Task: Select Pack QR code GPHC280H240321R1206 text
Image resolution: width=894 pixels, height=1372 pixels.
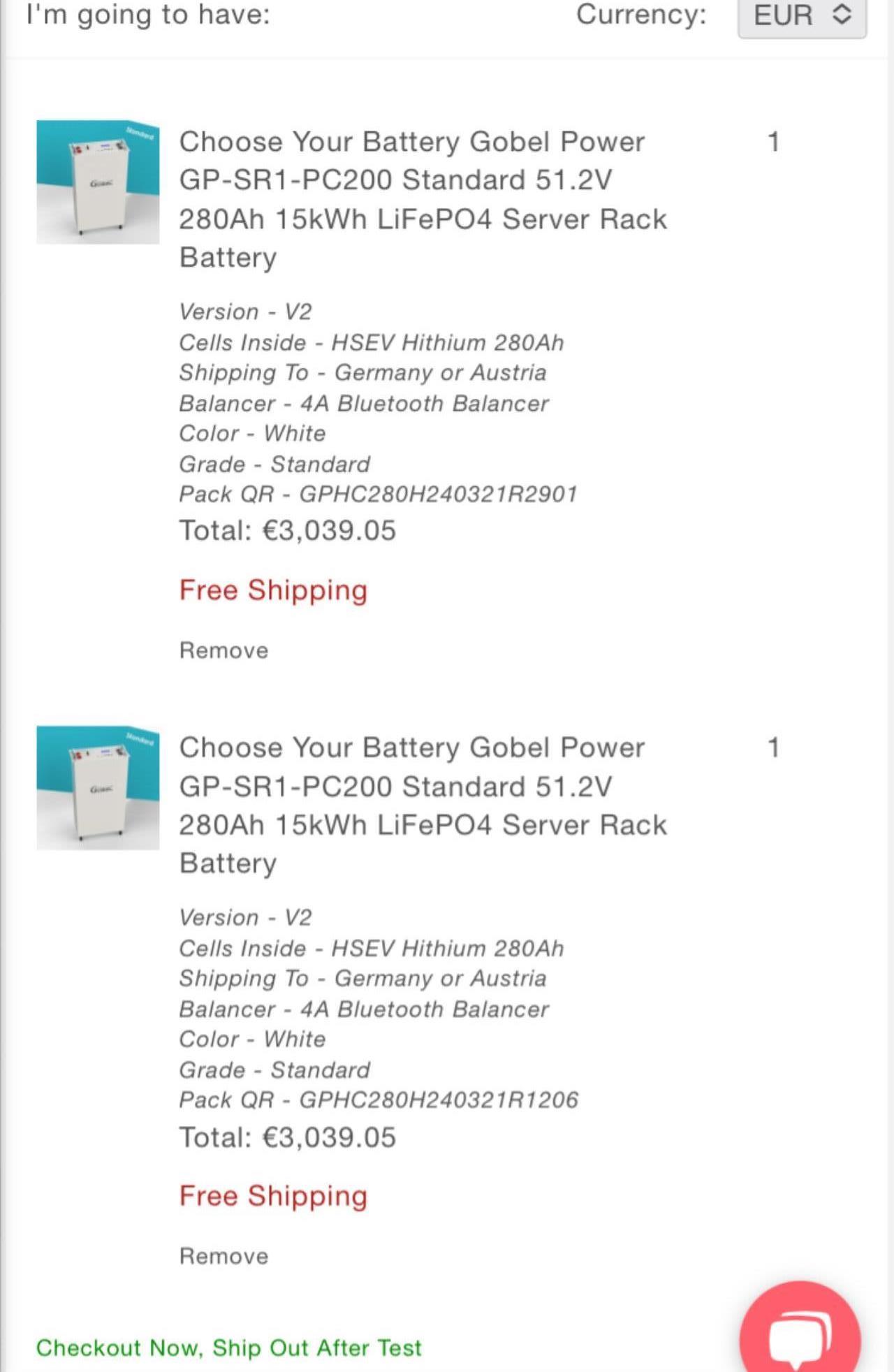Action: click(439, 1100)
